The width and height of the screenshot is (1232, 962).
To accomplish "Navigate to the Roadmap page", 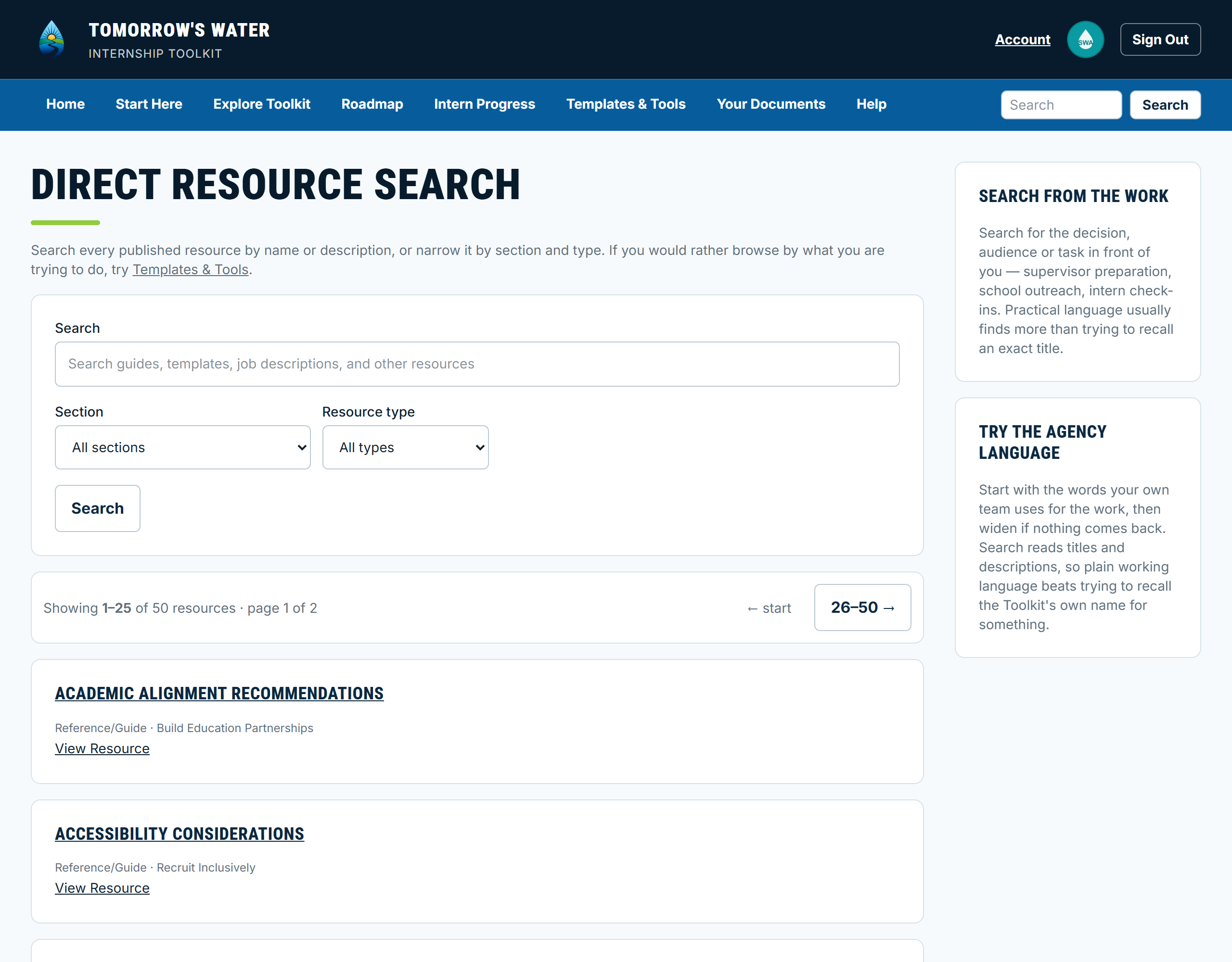I will (x=372, y=104).
